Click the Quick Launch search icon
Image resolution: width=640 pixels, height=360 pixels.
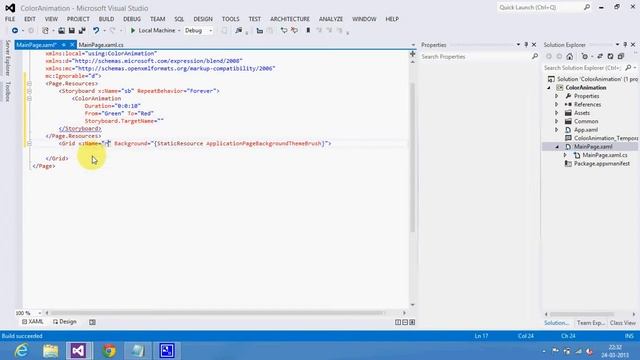tap(587, 7)
